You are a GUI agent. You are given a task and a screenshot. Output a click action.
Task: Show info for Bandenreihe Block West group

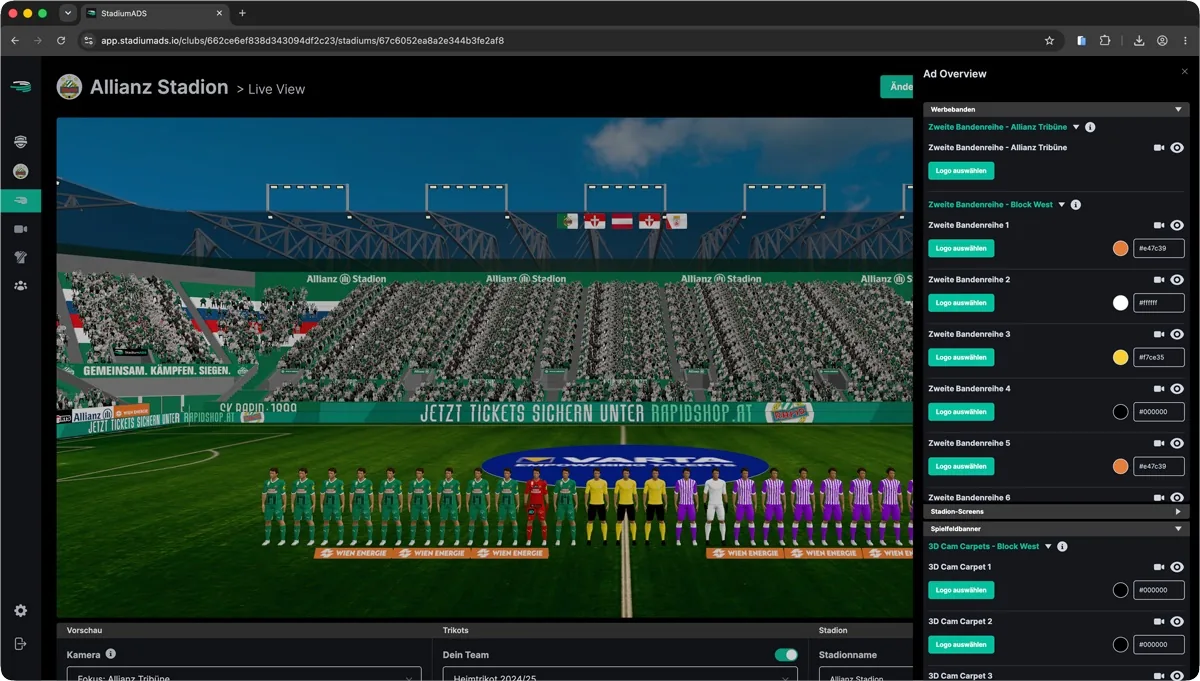(x=1076, y=205)
